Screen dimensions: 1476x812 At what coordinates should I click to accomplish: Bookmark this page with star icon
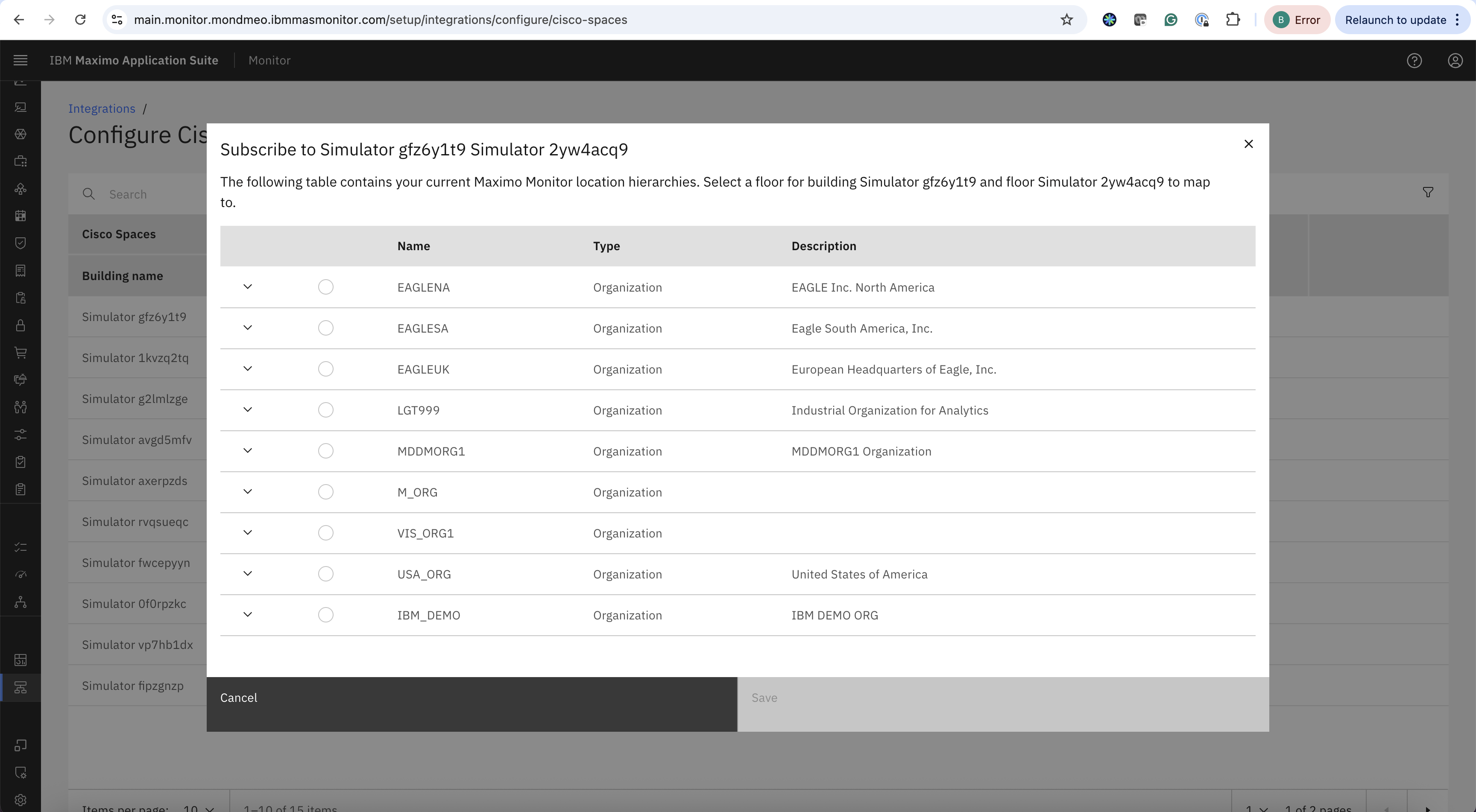[1066, 20]
